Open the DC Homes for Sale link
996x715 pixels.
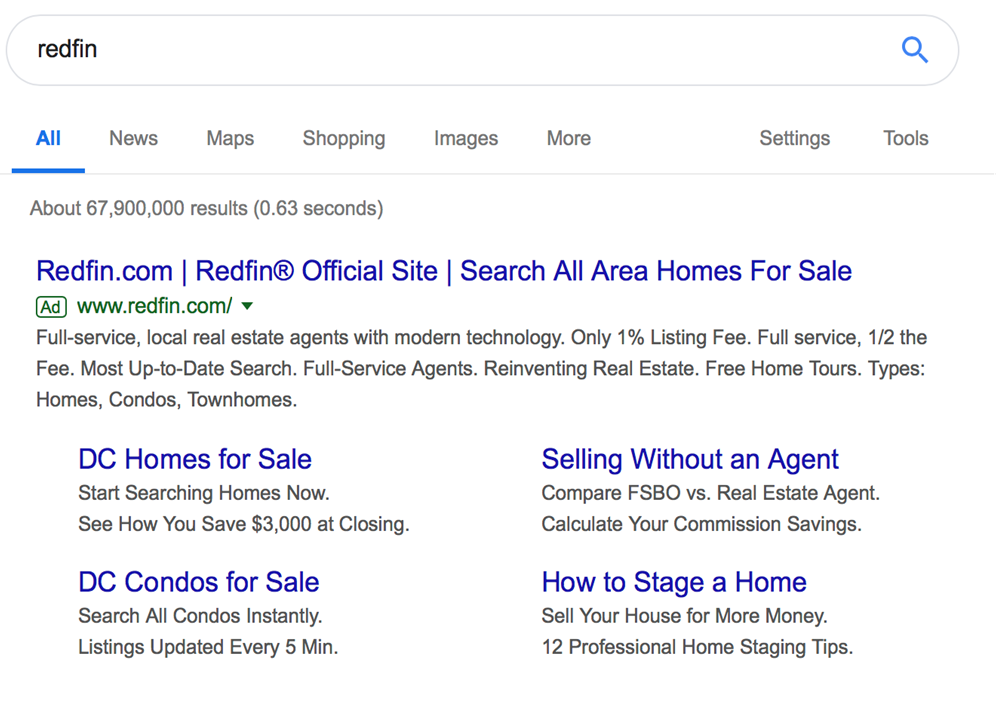[x=195, y=459]
